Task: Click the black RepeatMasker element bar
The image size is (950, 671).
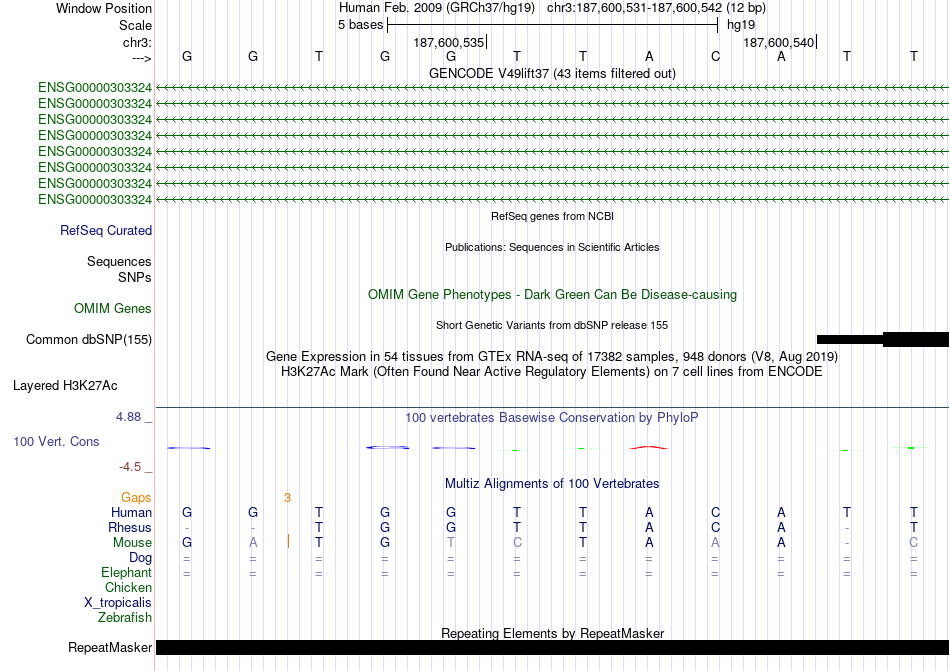Action: 552,647
